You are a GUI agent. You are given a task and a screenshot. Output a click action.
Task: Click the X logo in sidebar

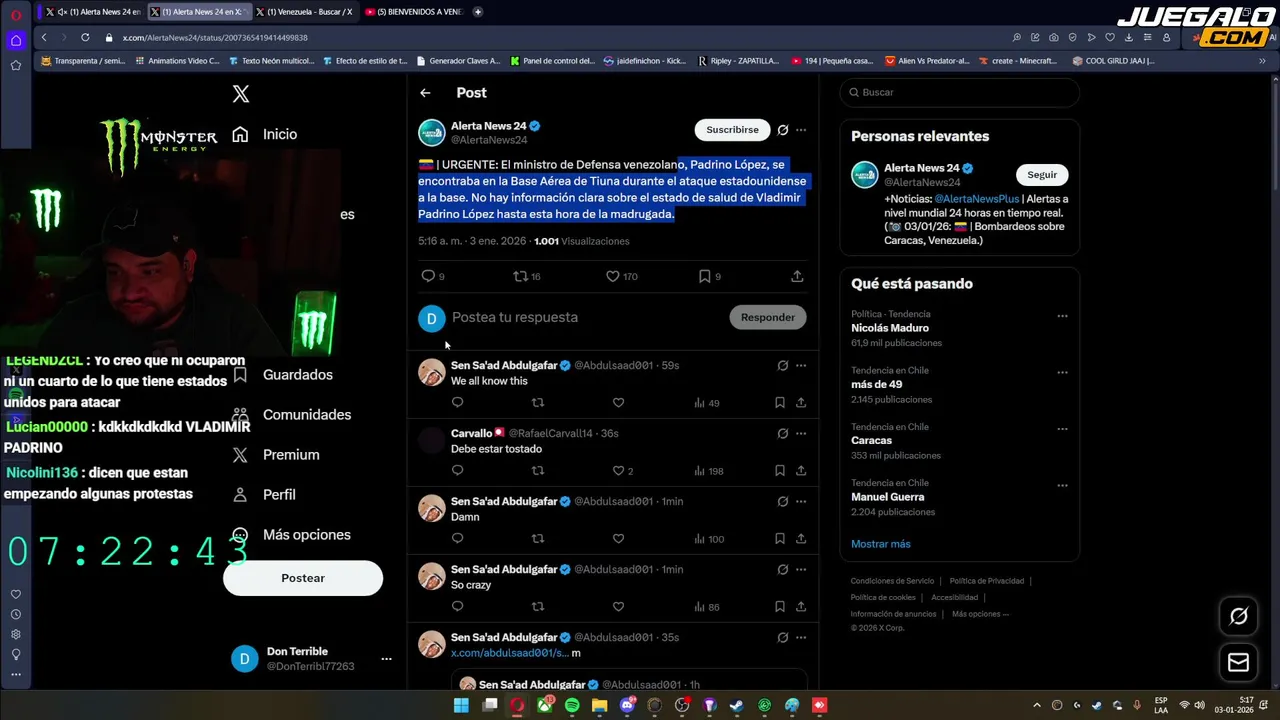click(240, 94)
